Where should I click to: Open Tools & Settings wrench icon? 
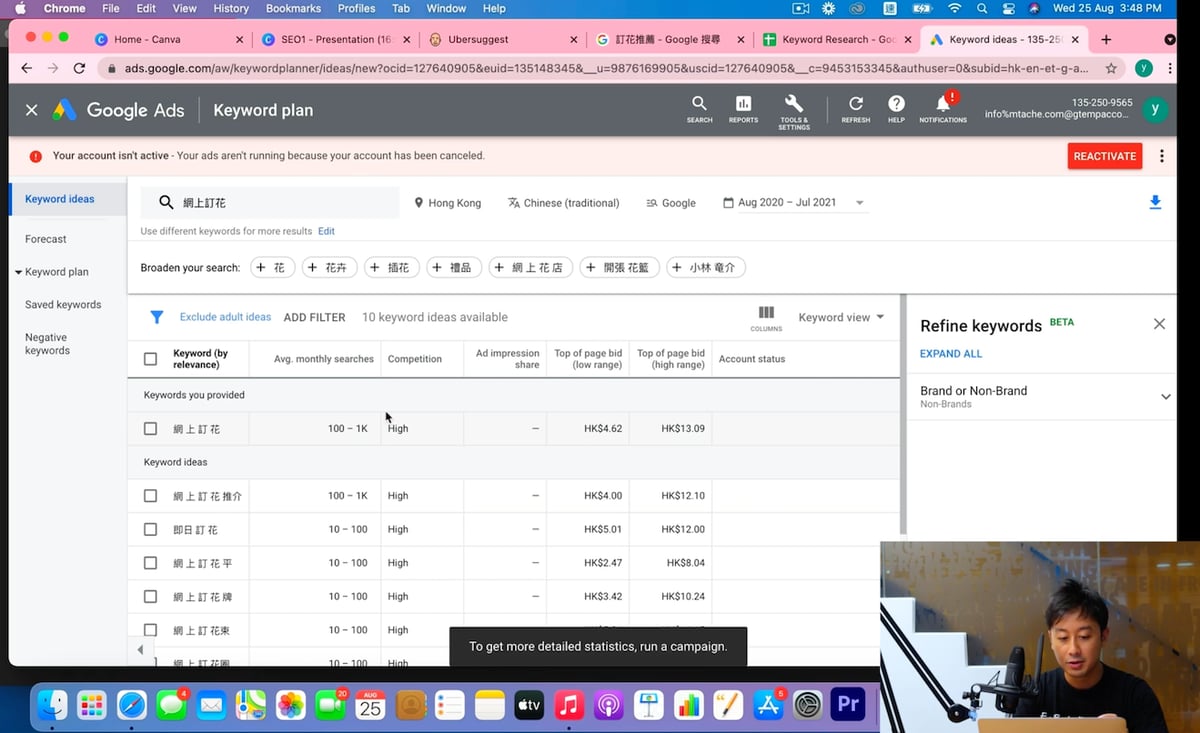794,104
